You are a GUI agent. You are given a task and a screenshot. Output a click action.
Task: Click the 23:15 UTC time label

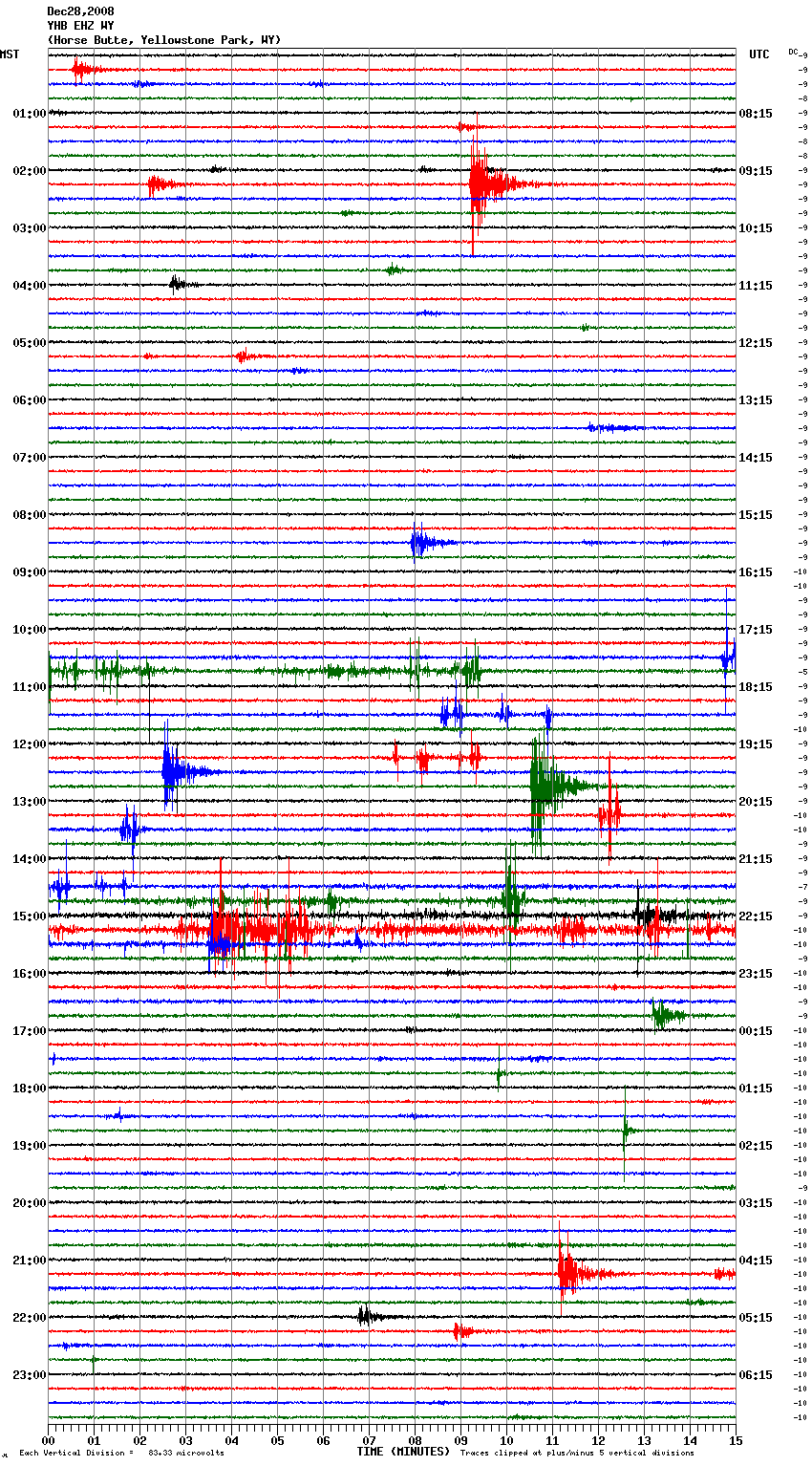[x=756, y=974]
